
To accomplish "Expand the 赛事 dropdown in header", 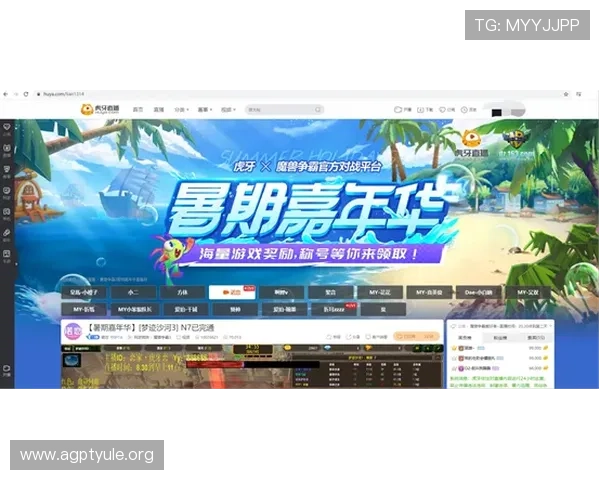I will tap(205, 109).
